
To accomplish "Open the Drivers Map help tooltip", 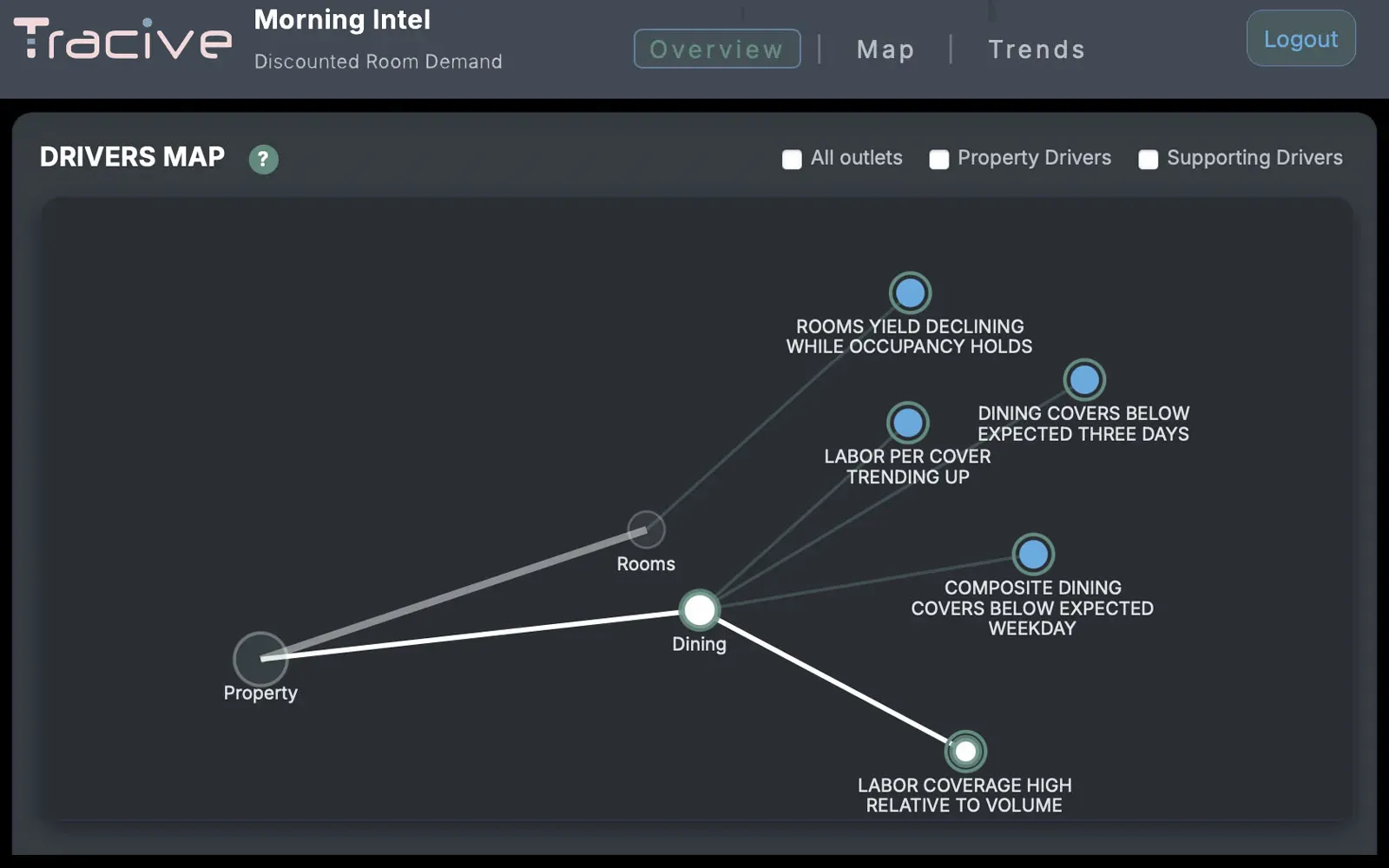I will coord(262,159).
